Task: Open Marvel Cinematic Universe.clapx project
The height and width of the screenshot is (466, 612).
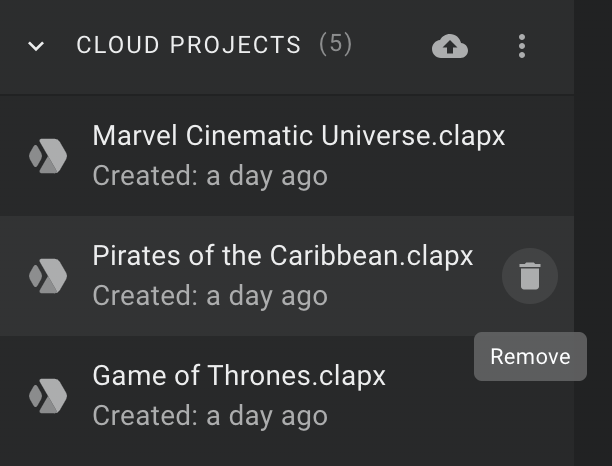Action: pyautogui.click(x=299, y=136)
